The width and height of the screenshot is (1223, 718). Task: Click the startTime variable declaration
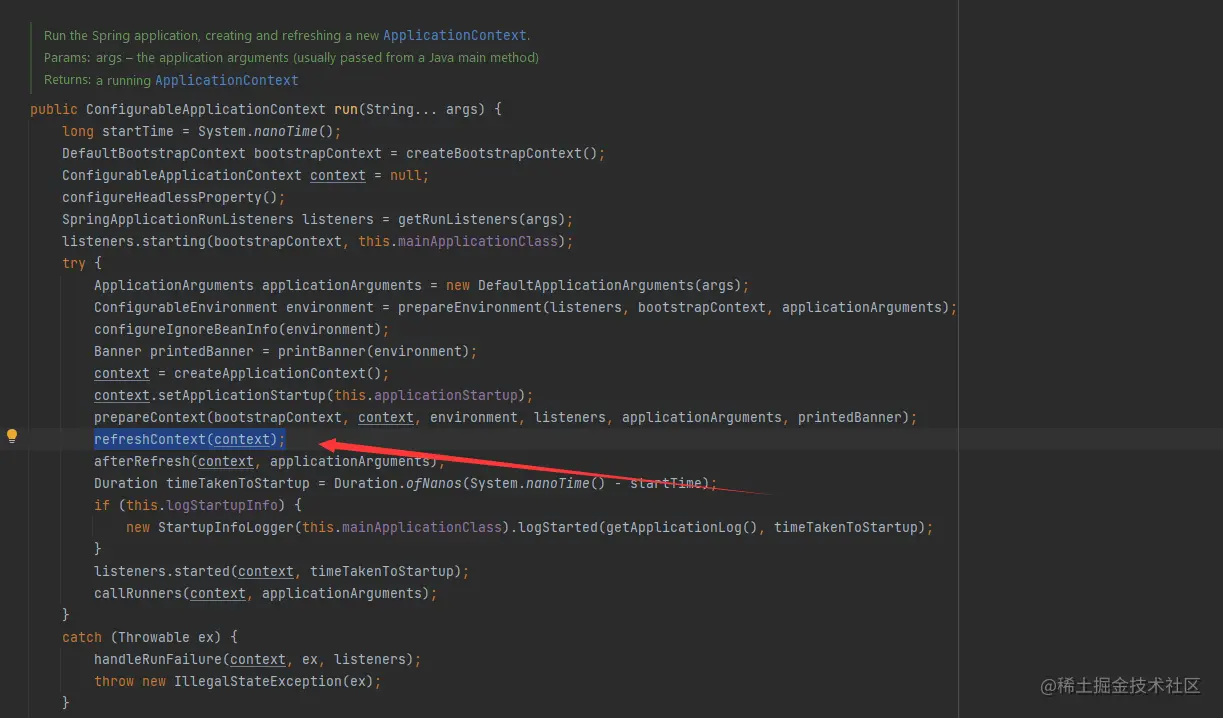click(x=138, y=131)
